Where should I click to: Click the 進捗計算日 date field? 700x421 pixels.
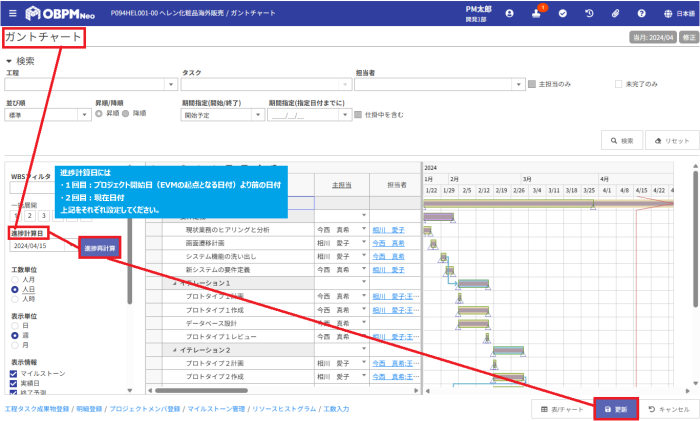click(x=40, y=245)
